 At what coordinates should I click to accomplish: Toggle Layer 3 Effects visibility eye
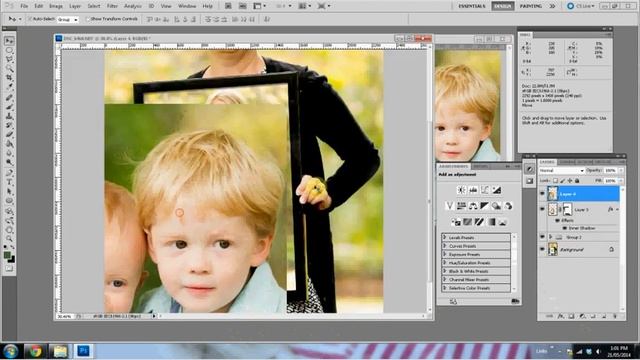558,220
